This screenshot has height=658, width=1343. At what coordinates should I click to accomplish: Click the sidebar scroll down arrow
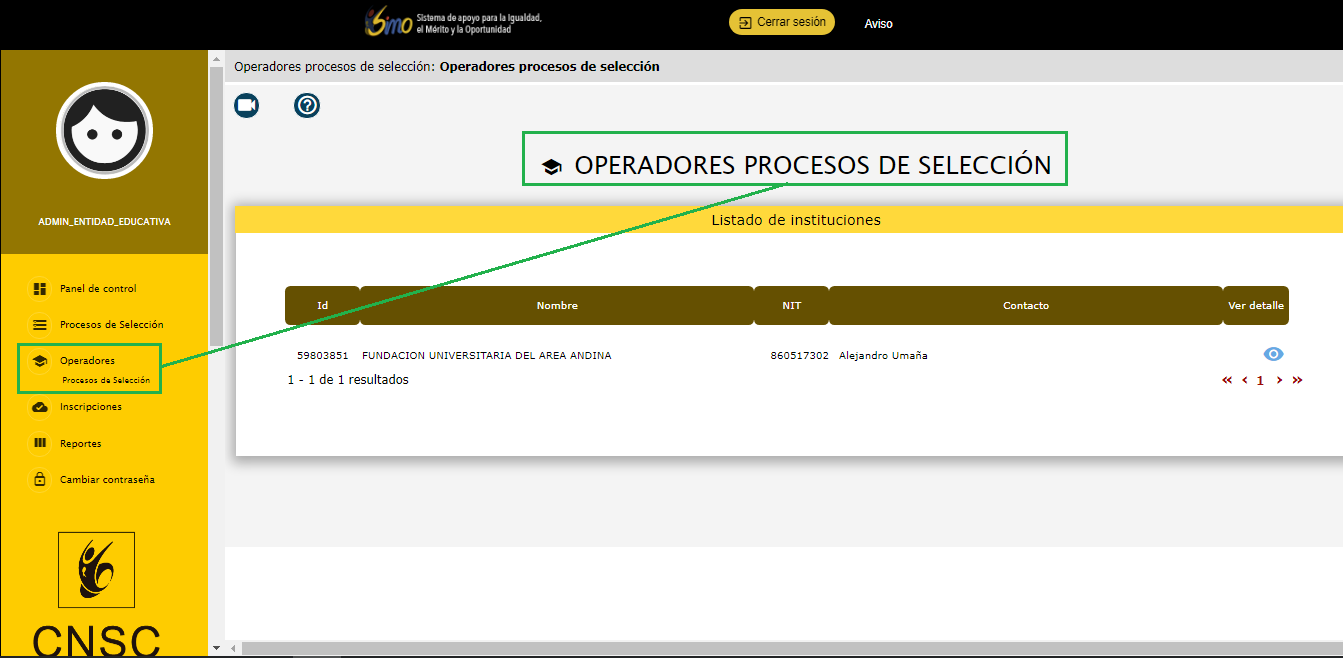tap(216, 648)
